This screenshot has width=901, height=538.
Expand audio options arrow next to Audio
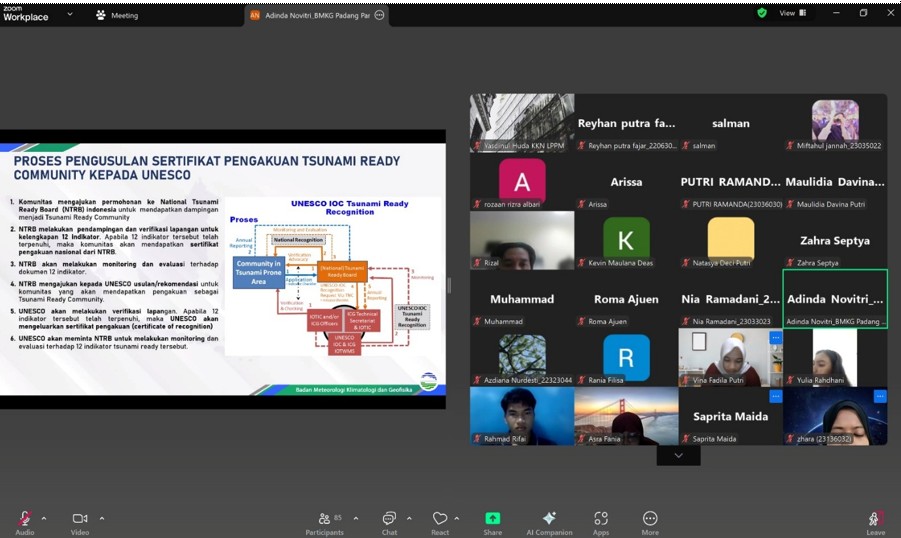tap(44, 518)
